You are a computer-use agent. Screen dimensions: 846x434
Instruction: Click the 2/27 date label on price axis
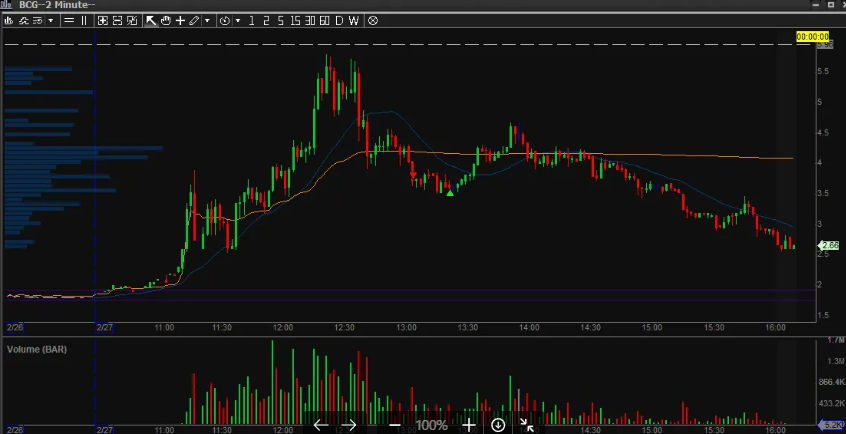pyautogui.click(x=105, y=328)
